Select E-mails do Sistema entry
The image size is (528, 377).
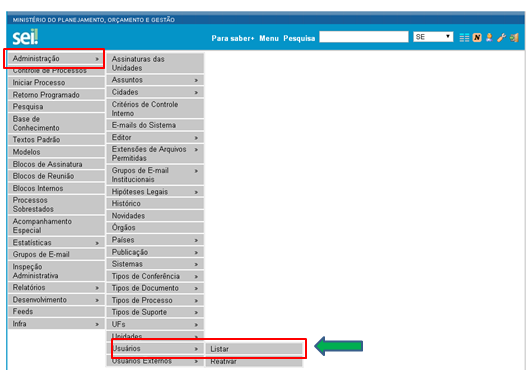click(x=155, y=125)
